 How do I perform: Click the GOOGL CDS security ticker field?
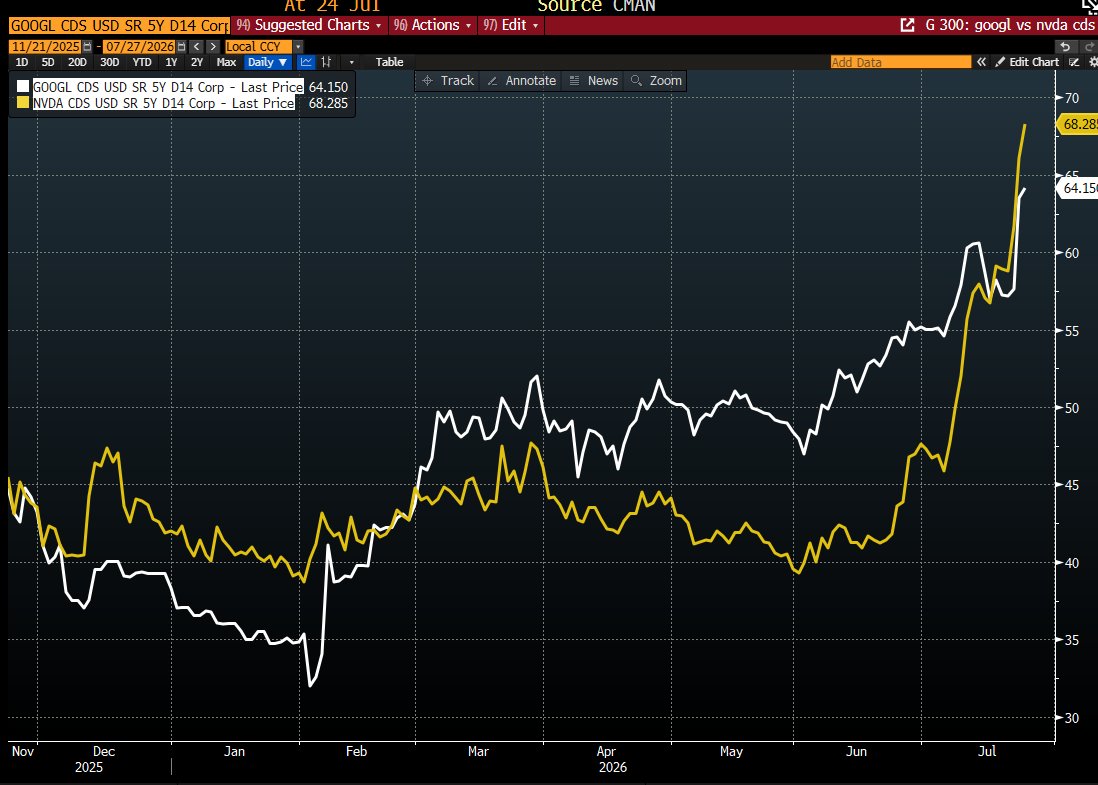coord(119,25)
